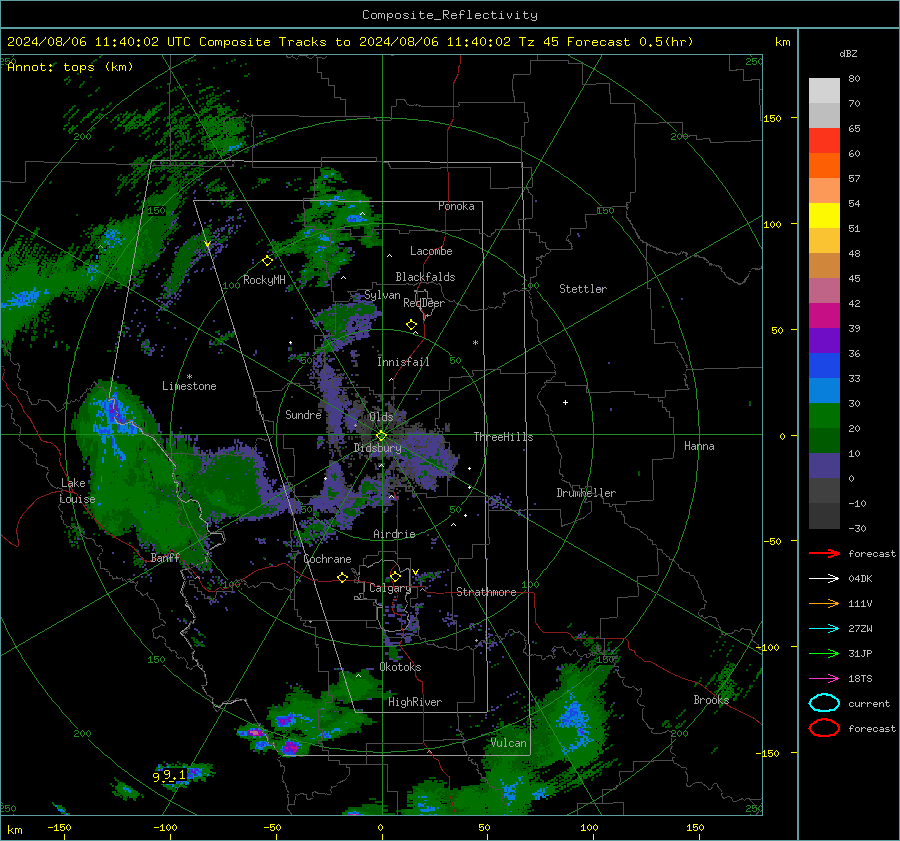Screen dimensions: 900x841
Task: Click the red forecast ellipse in legend
Action: tap(824, 728)
